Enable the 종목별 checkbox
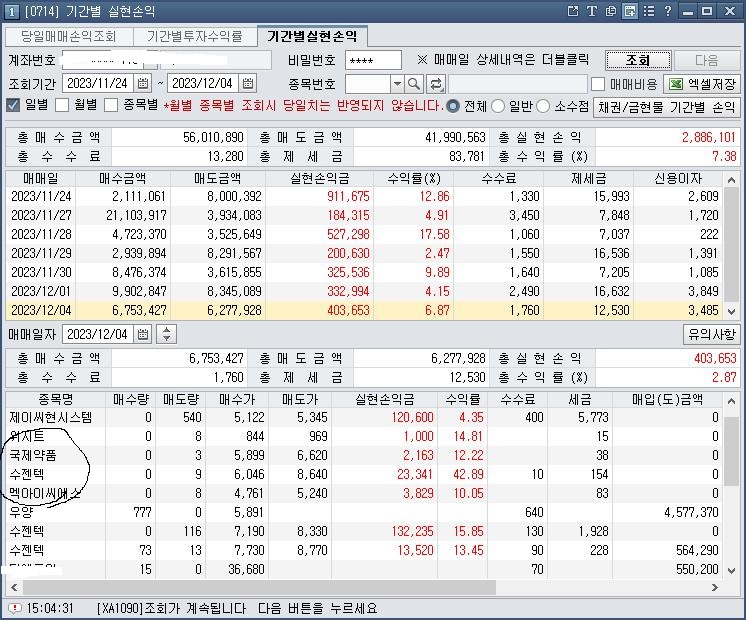Viewport: 746px width, 620px height. [111, 105]
